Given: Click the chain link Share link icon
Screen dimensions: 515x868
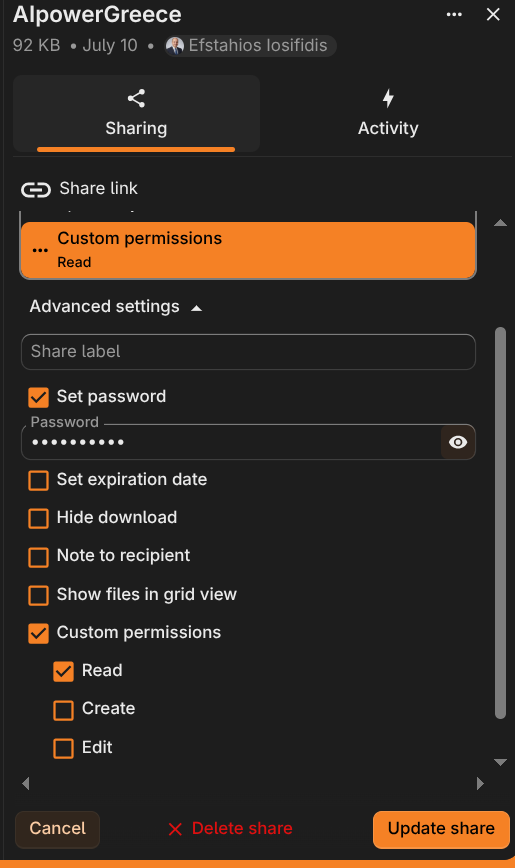Looking at the screenshot, I should (36, 190).
